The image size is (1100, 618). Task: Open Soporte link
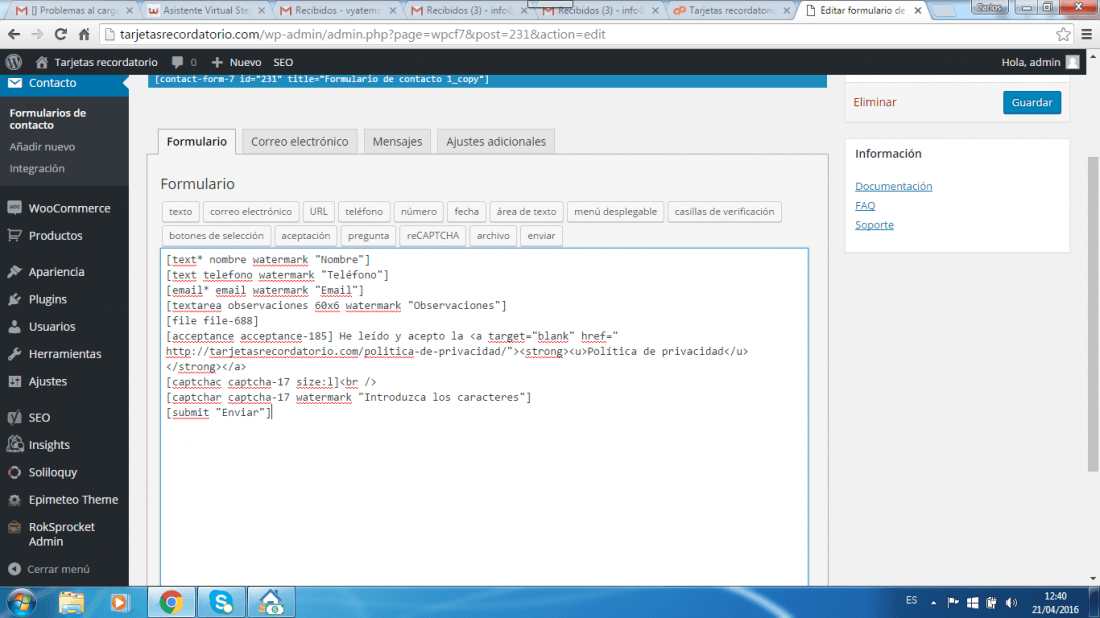[874, 224]
